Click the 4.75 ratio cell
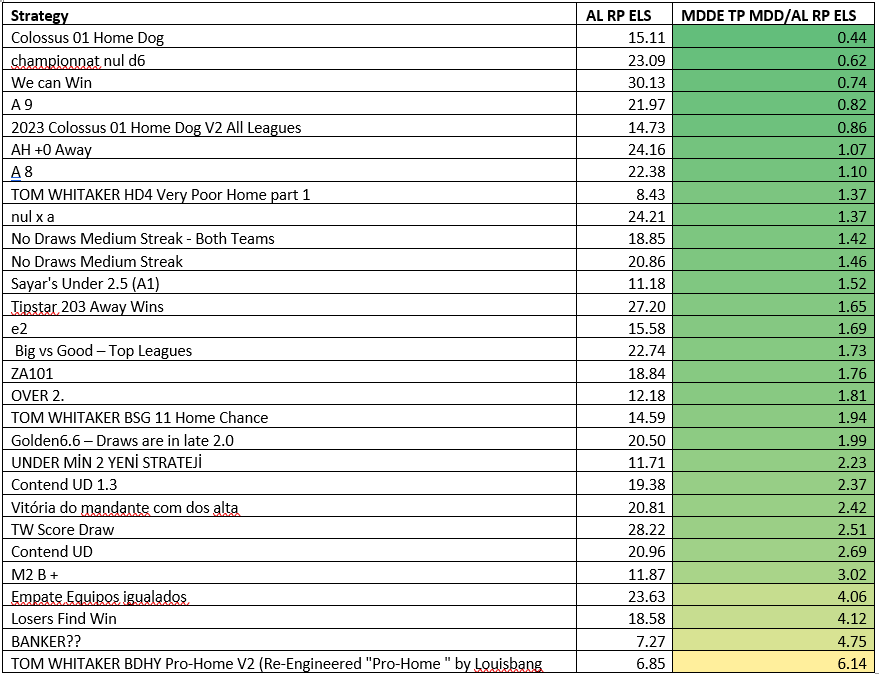 point(773,641)
